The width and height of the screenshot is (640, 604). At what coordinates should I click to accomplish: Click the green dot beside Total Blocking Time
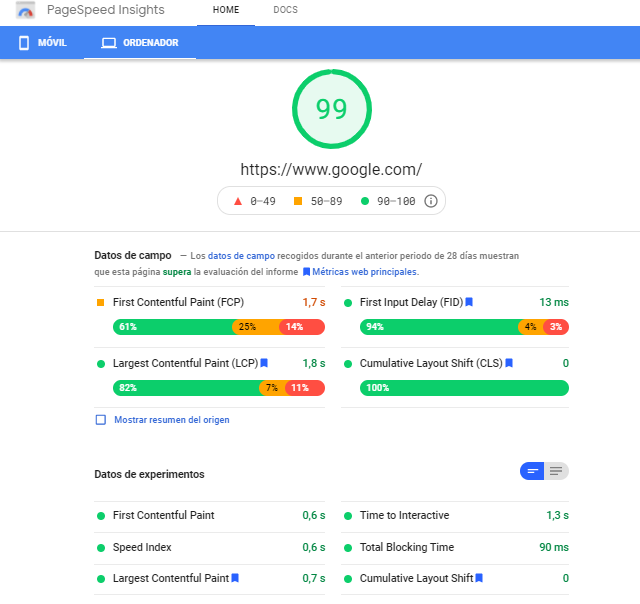click(x=348, y=548)
